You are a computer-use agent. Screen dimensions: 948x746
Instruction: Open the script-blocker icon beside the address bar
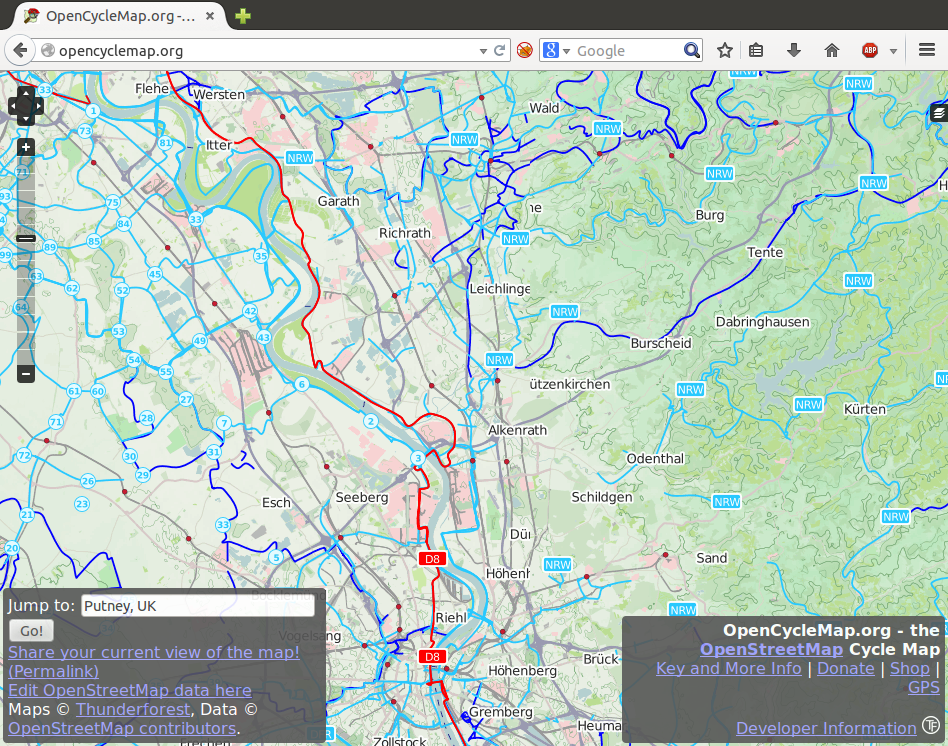pyautogui.click(x=525, y=50)
